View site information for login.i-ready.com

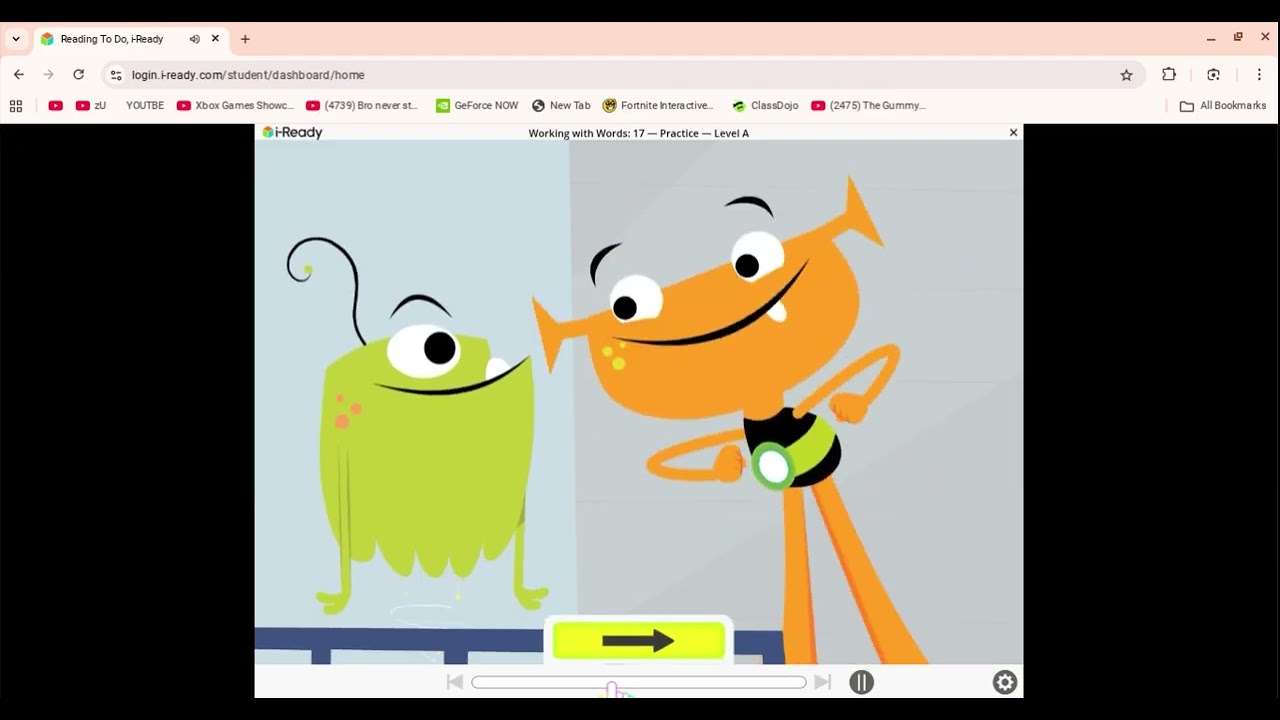(116, 75)
